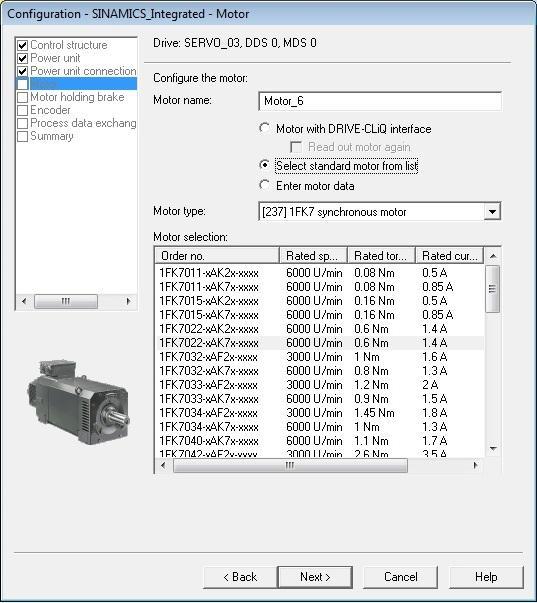This screenshot has width=537, height=603.
Task: Select the Control structure step
Action: click(69, 45)
